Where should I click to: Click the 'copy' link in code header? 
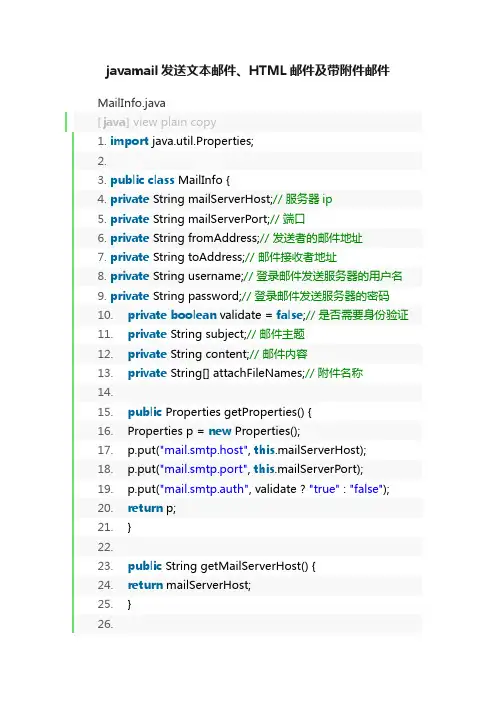coord(203,122)
